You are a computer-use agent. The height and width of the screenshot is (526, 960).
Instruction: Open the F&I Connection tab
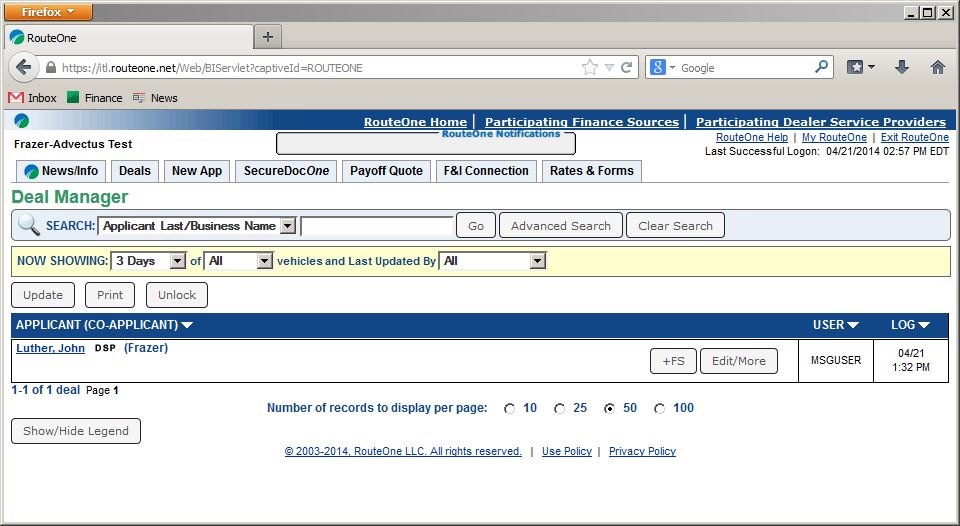(x=486, y=171)
